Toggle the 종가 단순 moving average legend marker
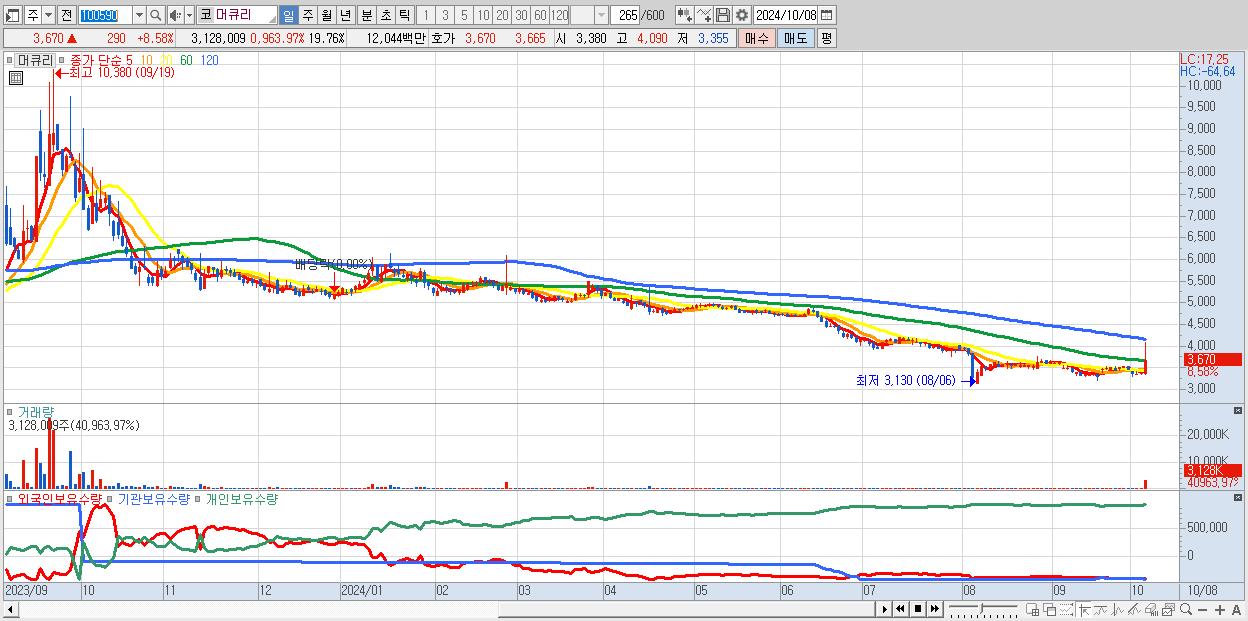1248x621 pixels. 63,60
